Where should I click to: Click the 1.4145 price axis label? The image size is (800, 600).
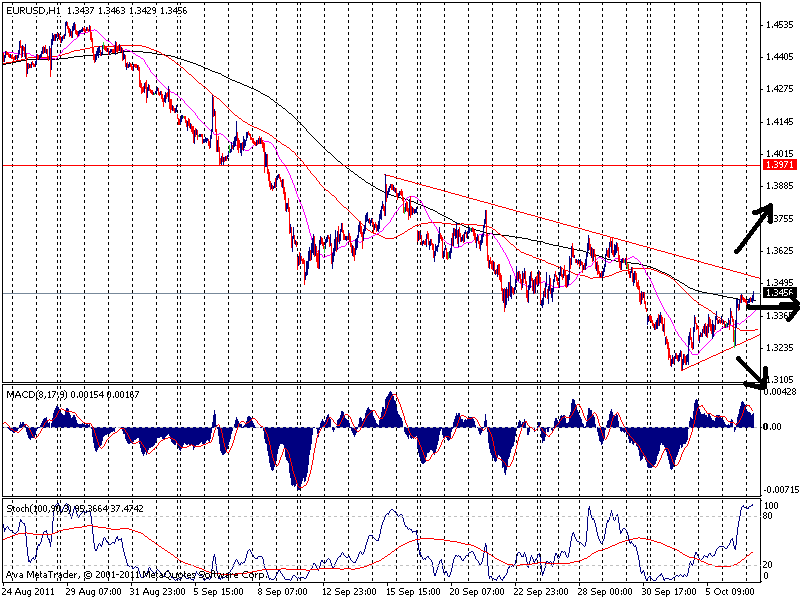780,121
